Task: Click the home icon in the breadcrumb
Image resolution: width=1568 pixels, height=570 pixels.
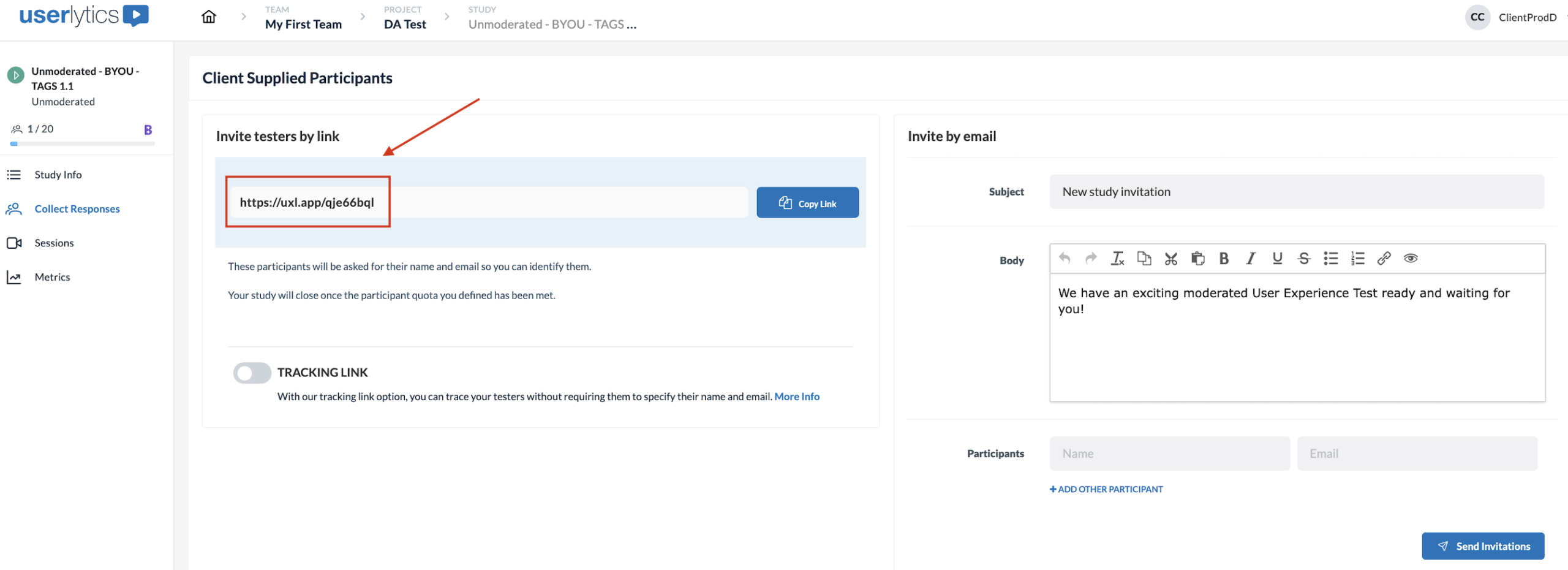Action: (208, 17)
